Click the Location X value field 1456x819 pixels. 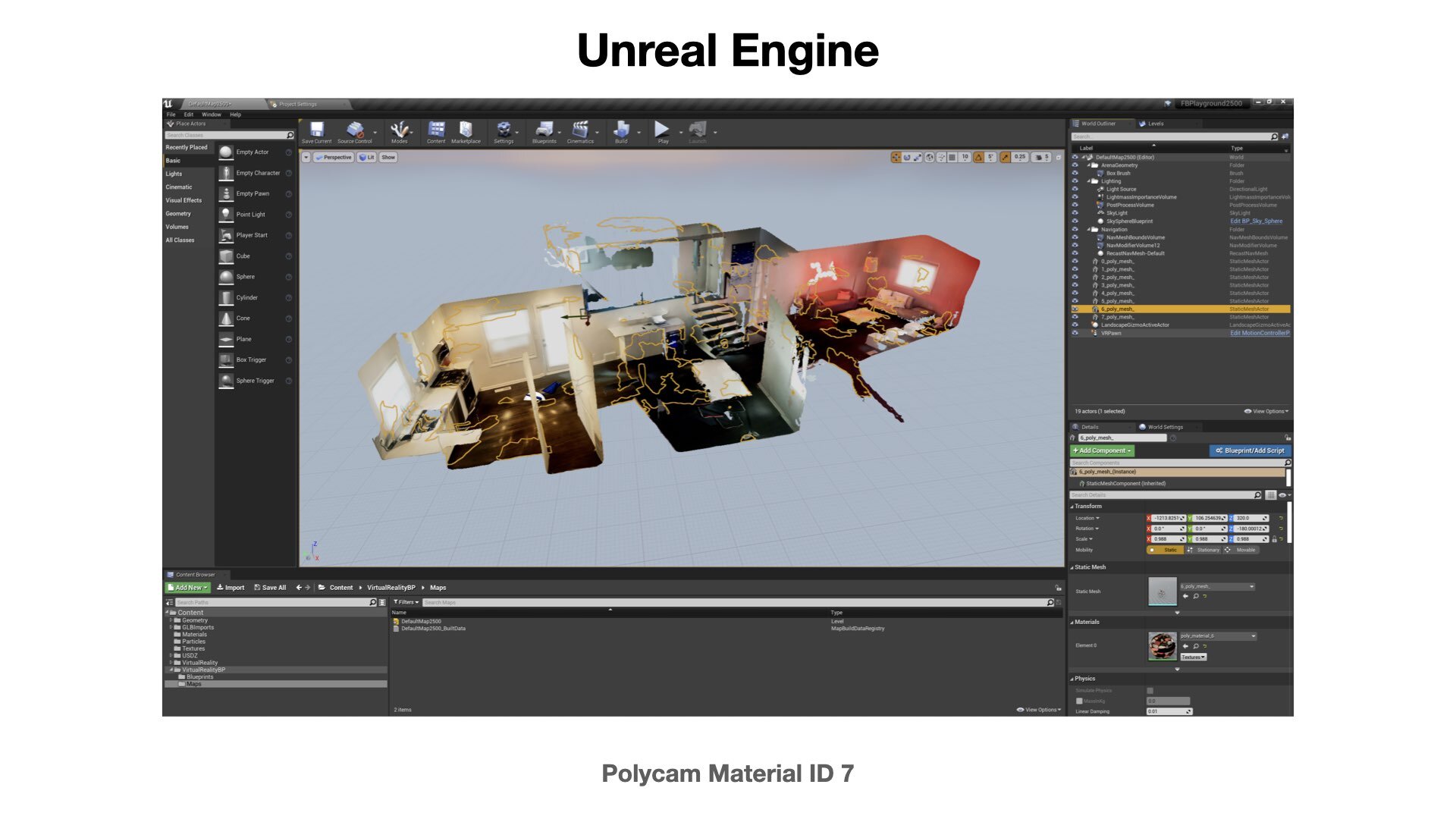pos(1169,518)
